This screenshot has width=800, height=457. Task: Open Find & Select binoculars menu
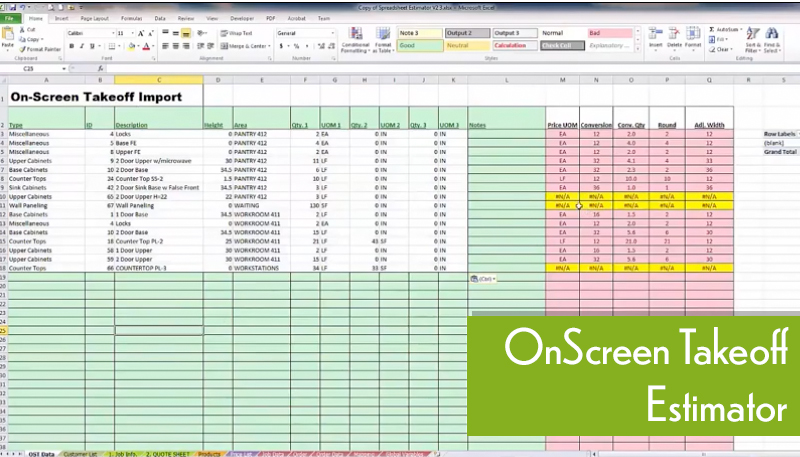pyautogui.click(x=771, y=40)
